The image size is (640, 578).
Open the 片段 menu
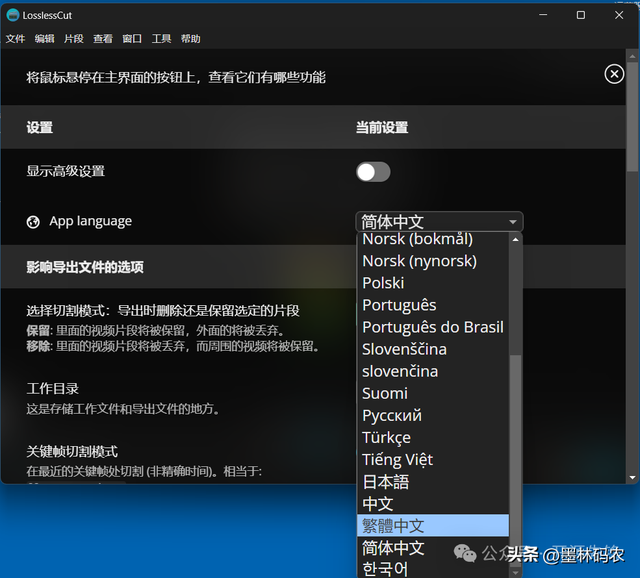(x=74, y=39)
